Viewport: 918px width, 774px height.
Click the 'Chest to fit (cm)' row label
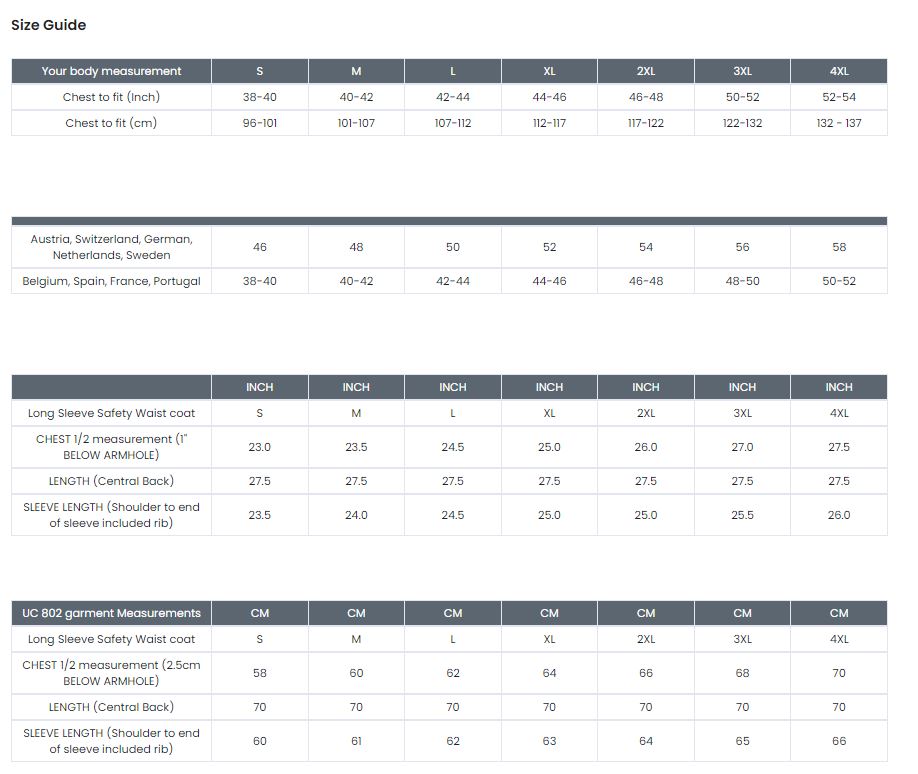pos(111,123)
